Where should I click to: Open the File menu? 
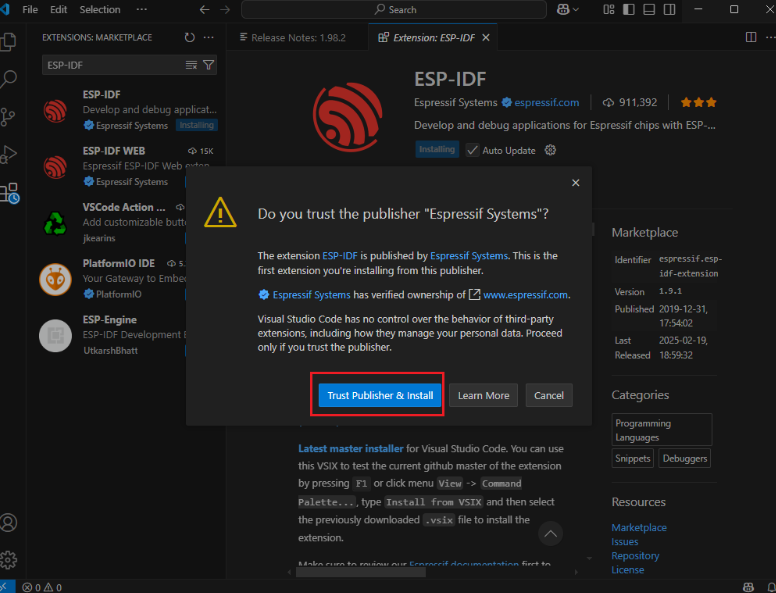[x=30, y=10]
